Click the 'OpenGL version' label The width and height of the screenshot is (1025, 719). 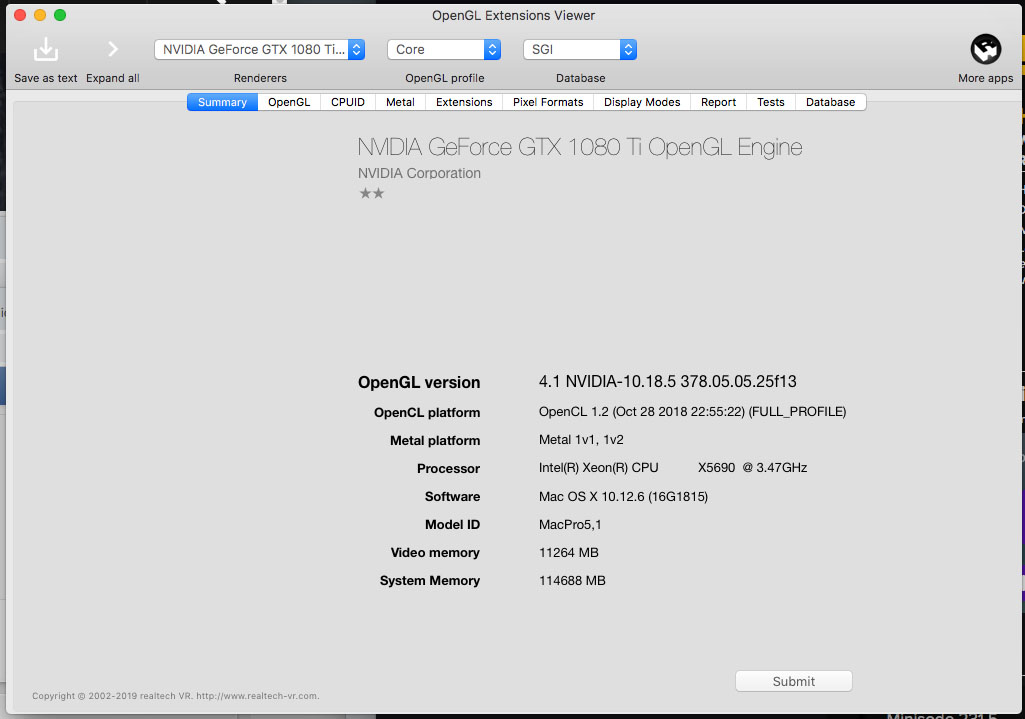pyautogui.click(x=419, y=382)
